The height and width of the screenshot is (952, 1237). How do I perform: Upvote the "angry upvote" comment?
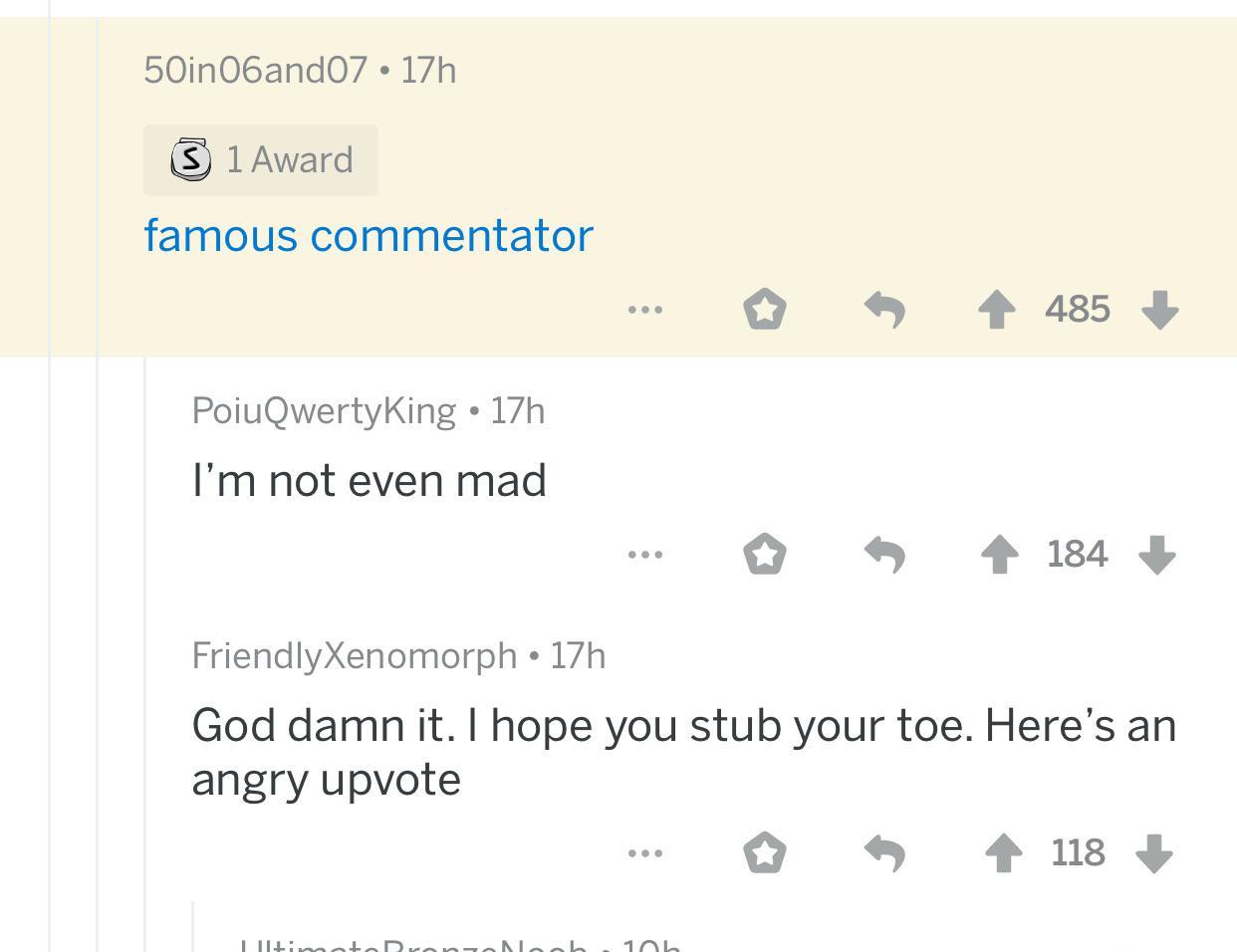coord(1003,853)
